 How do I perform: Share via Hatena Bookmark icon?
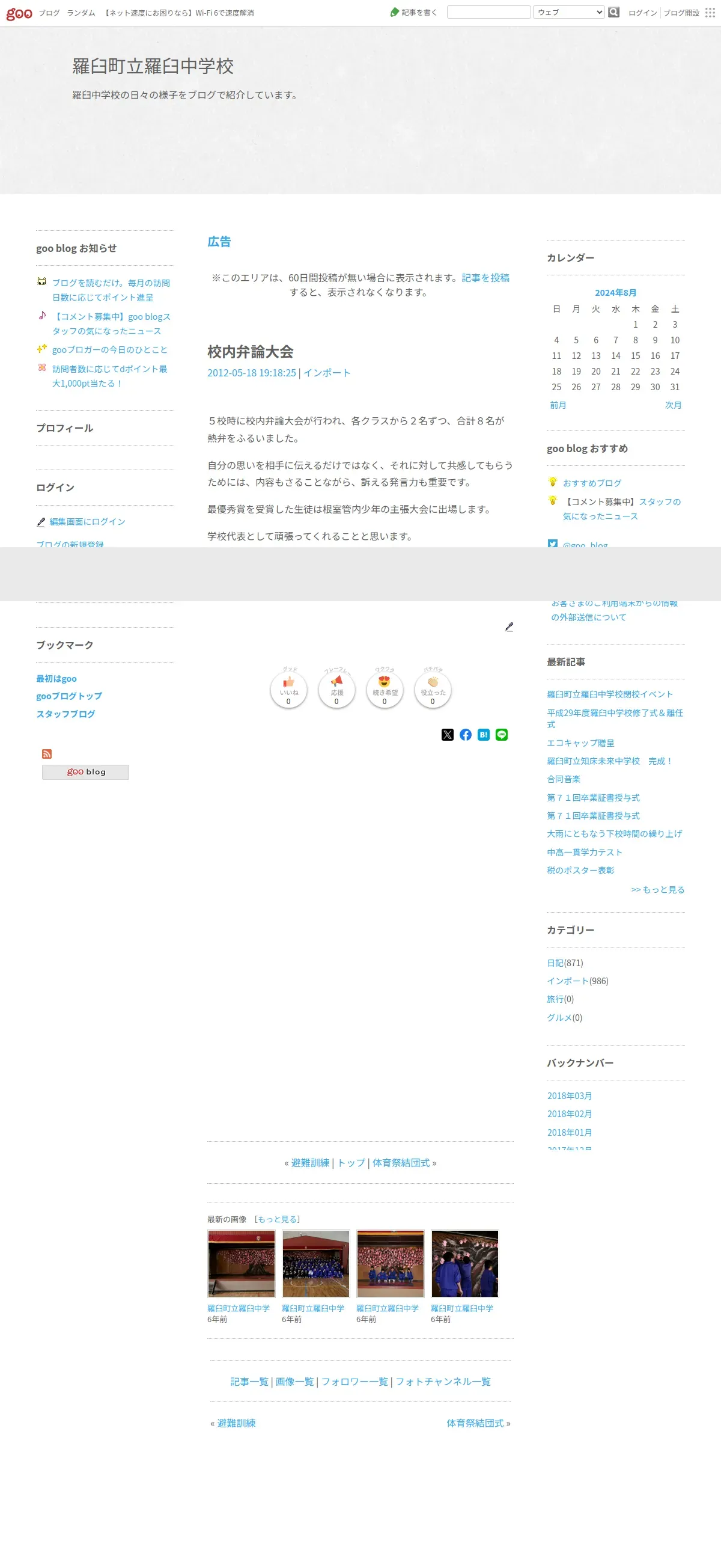coord(484,735)
